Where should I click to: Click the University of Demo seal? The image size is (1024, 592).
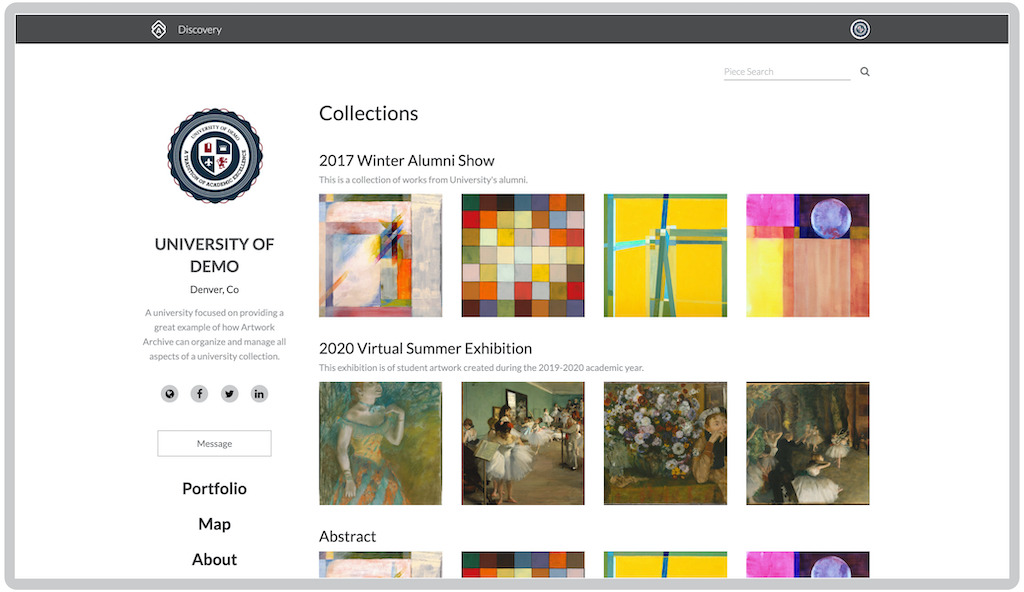tap(214, 157)
